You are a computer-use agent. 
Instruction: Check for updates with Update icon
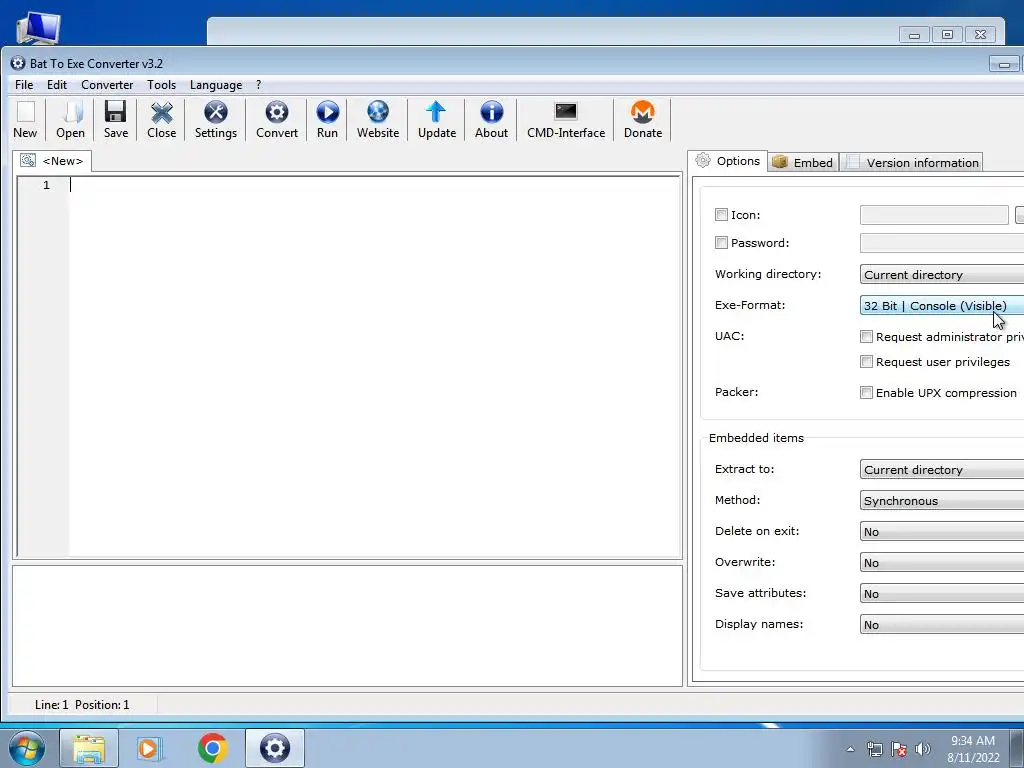(x=436, y=120)
